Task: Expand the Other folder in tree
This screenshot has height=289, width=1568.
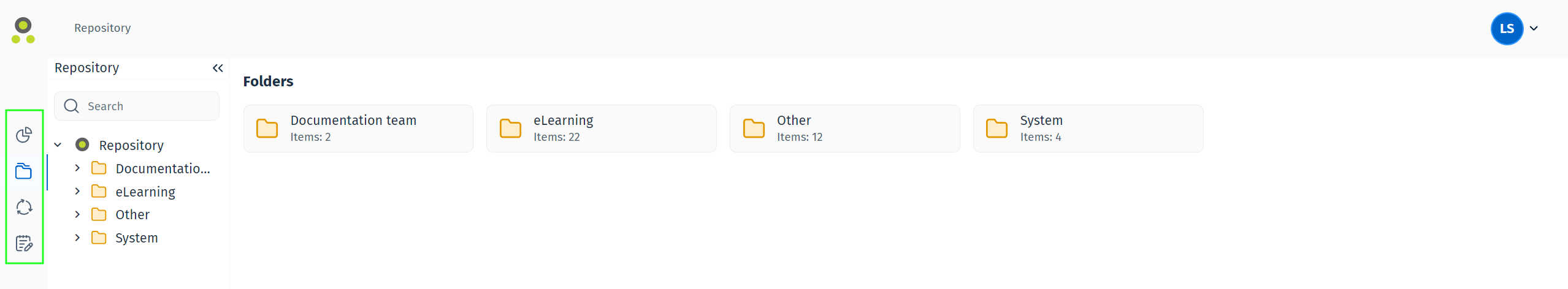Action: [77, 214]
